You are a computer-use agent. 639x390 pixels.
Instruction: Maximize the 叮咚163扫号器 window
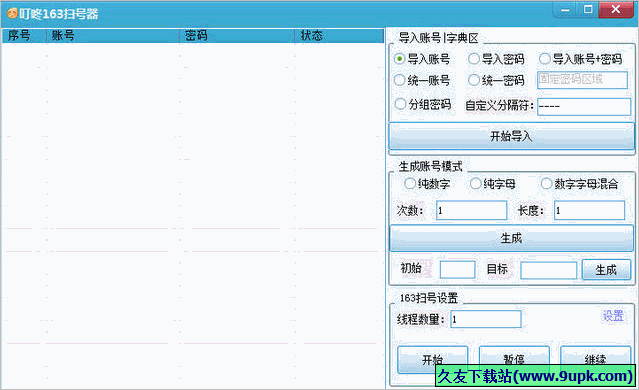(x=588, y=10)
